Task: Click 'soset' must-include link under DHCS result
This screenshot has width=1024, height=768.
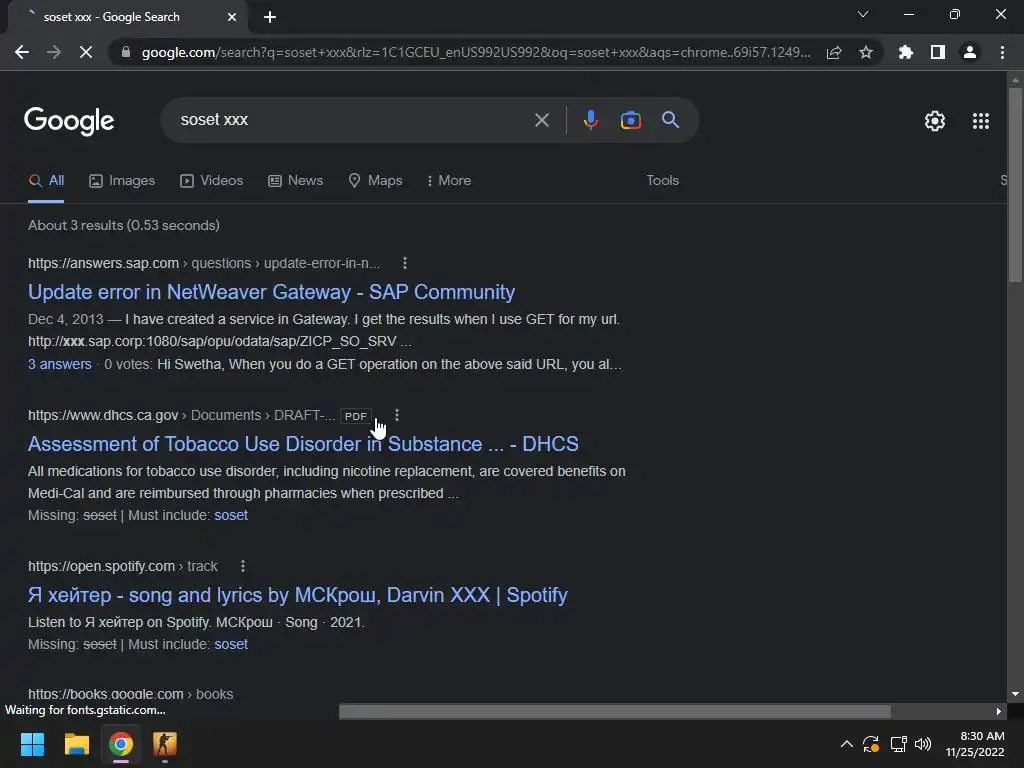Action: click(x=231, y=515)
